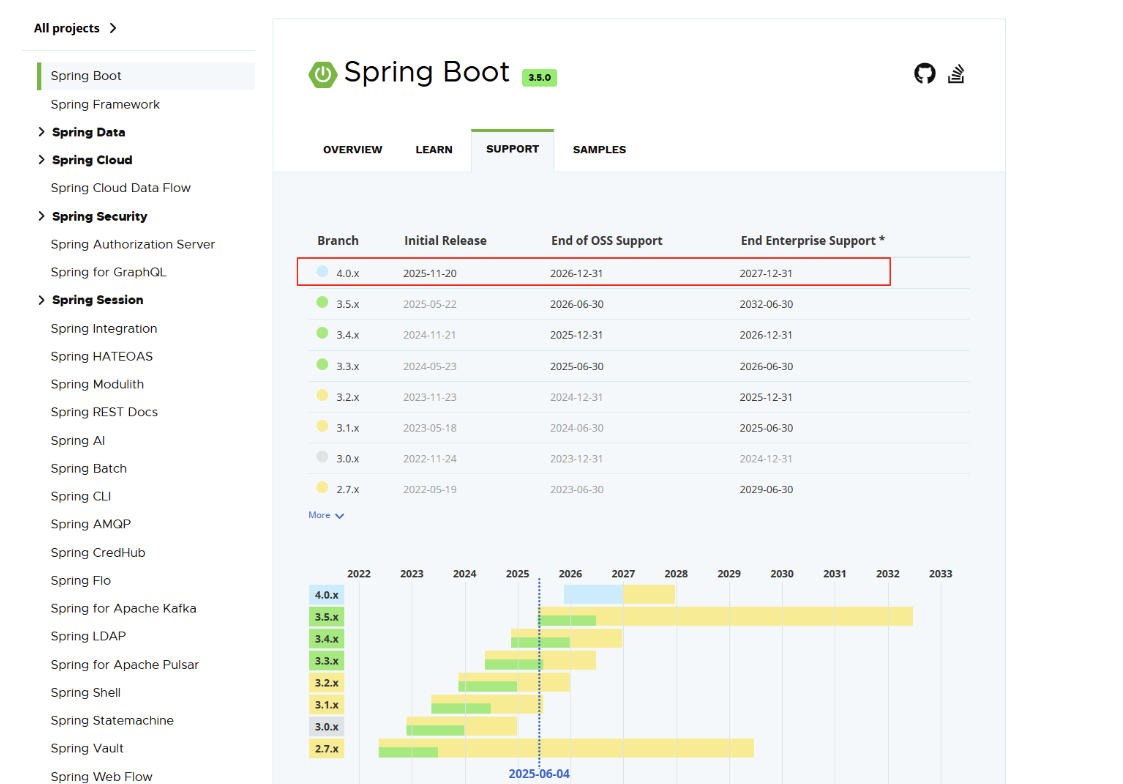Open Spring for GraphQL project

[108, 272]
